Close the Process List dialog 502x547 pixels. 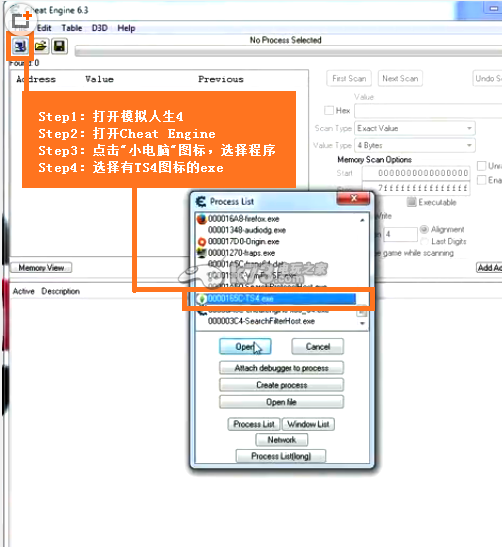(x=353, y=198)
